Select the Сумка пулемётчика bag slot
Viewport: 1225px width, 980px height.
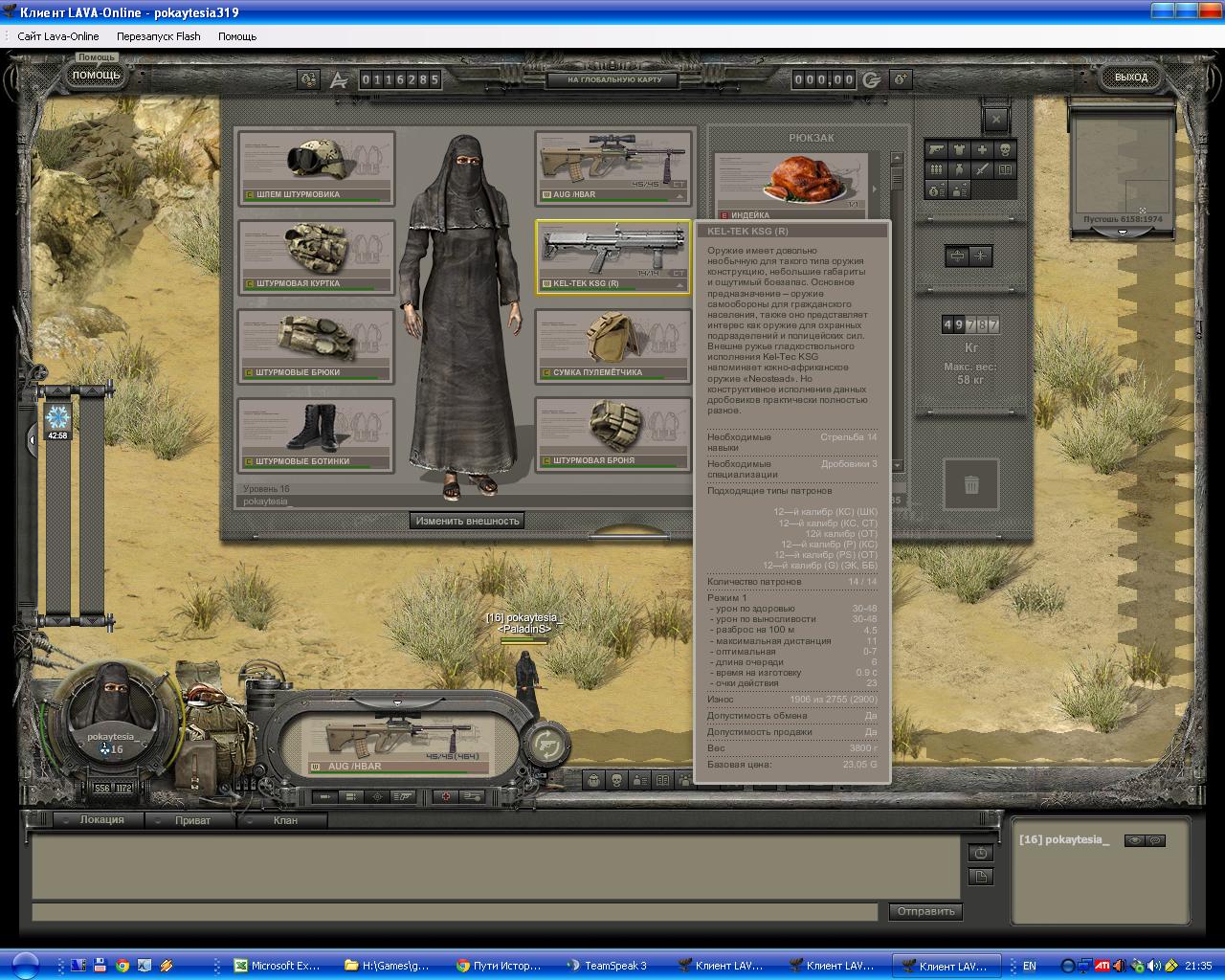pyautogui.click(x=613, y=345)
